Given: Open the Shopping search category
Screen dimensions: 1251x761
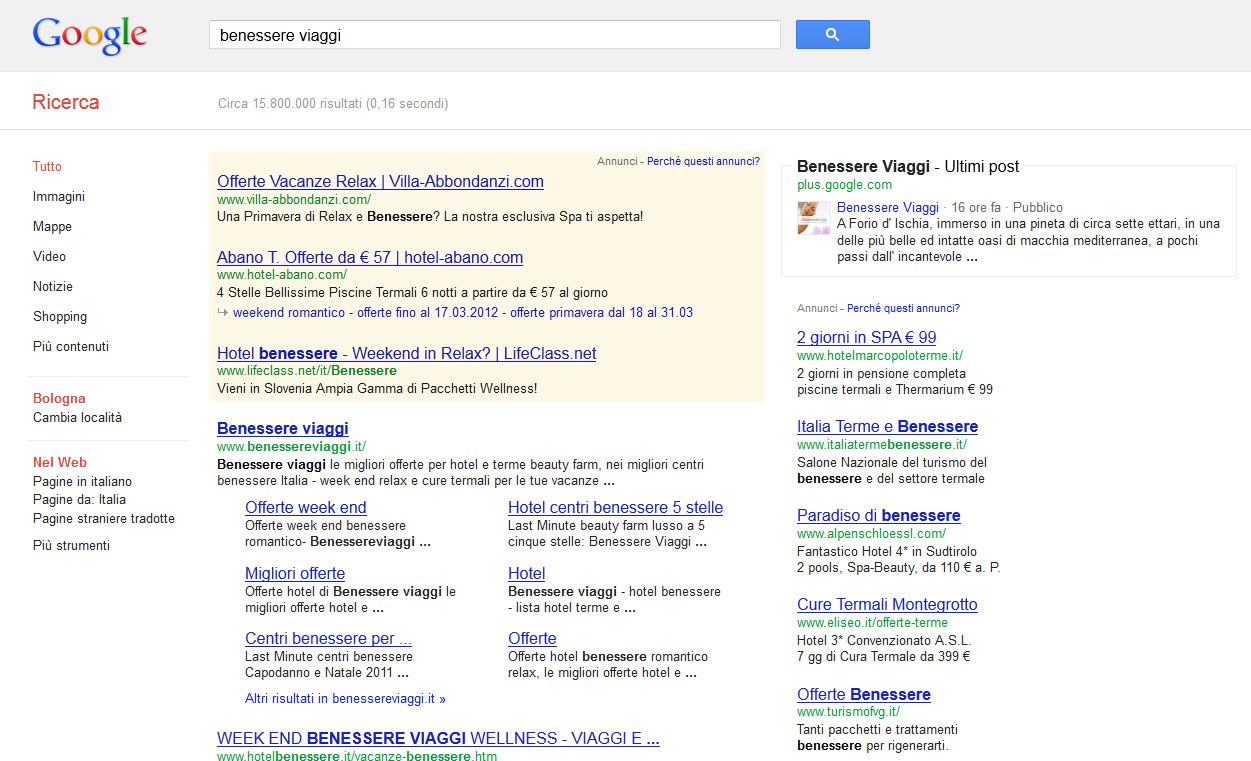Looking at the screenshot, I should click(x=60, y=317).
